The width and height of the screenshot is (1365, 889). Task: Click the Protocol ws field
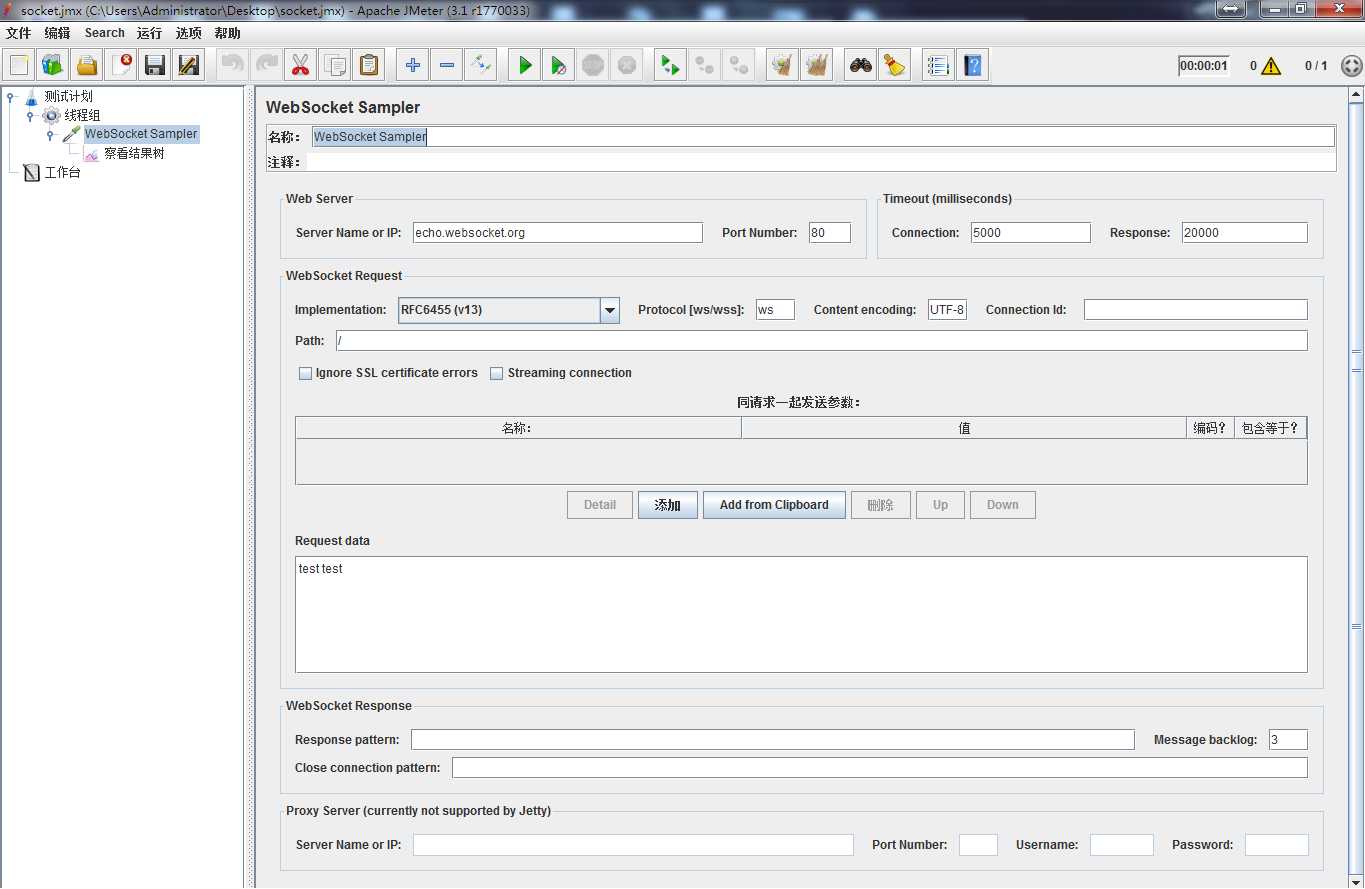pyautogui.click(x=775, y=310)
